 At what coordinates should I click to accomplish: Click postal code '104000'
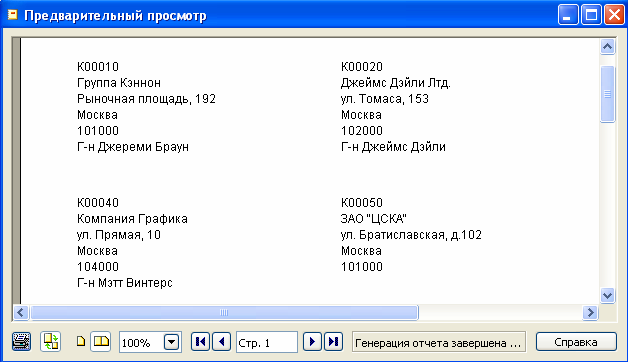pos(98,267)
